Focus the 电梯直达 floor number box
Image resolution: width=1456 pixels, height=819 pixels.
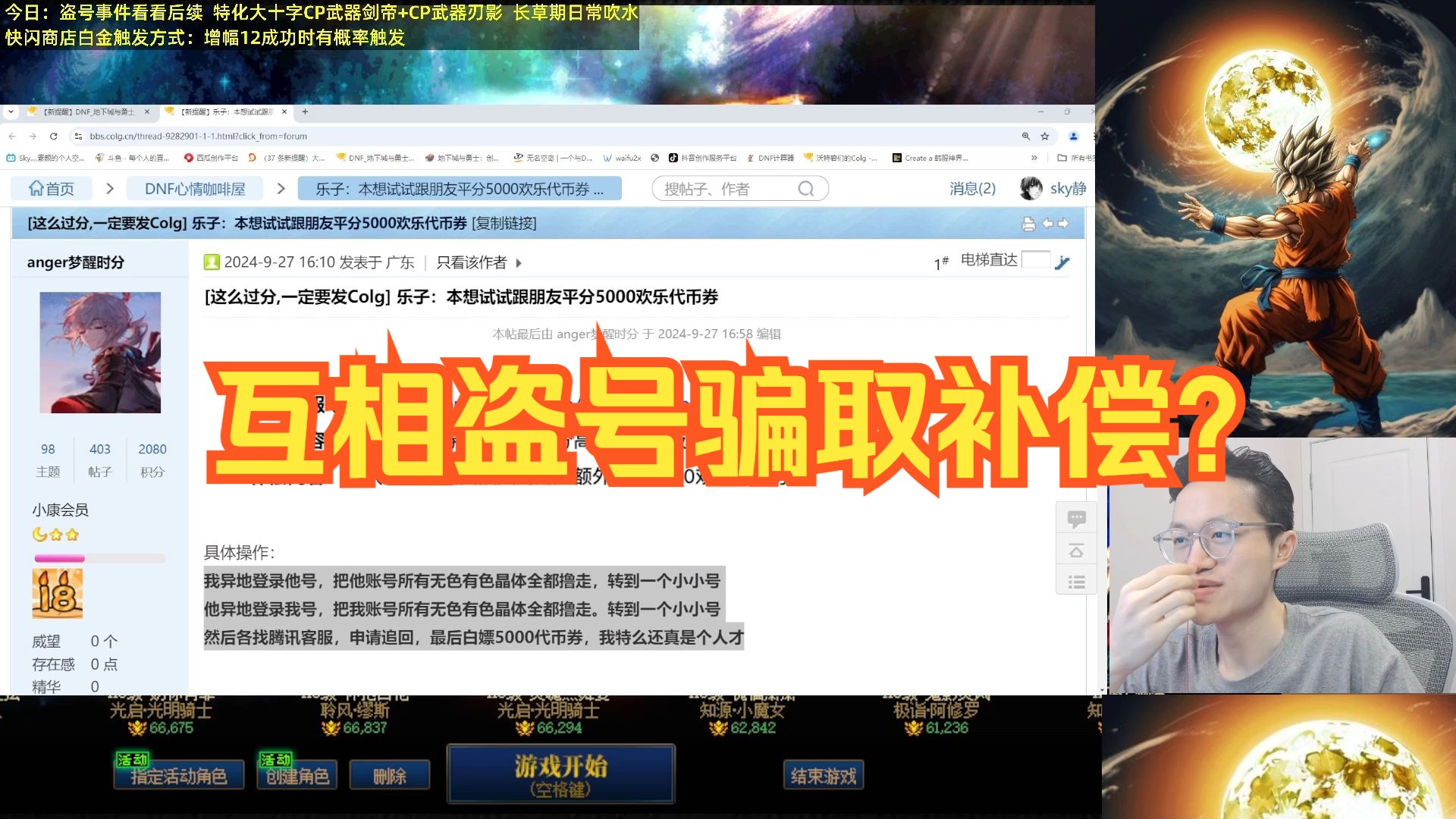click(x=1036, y=260)
